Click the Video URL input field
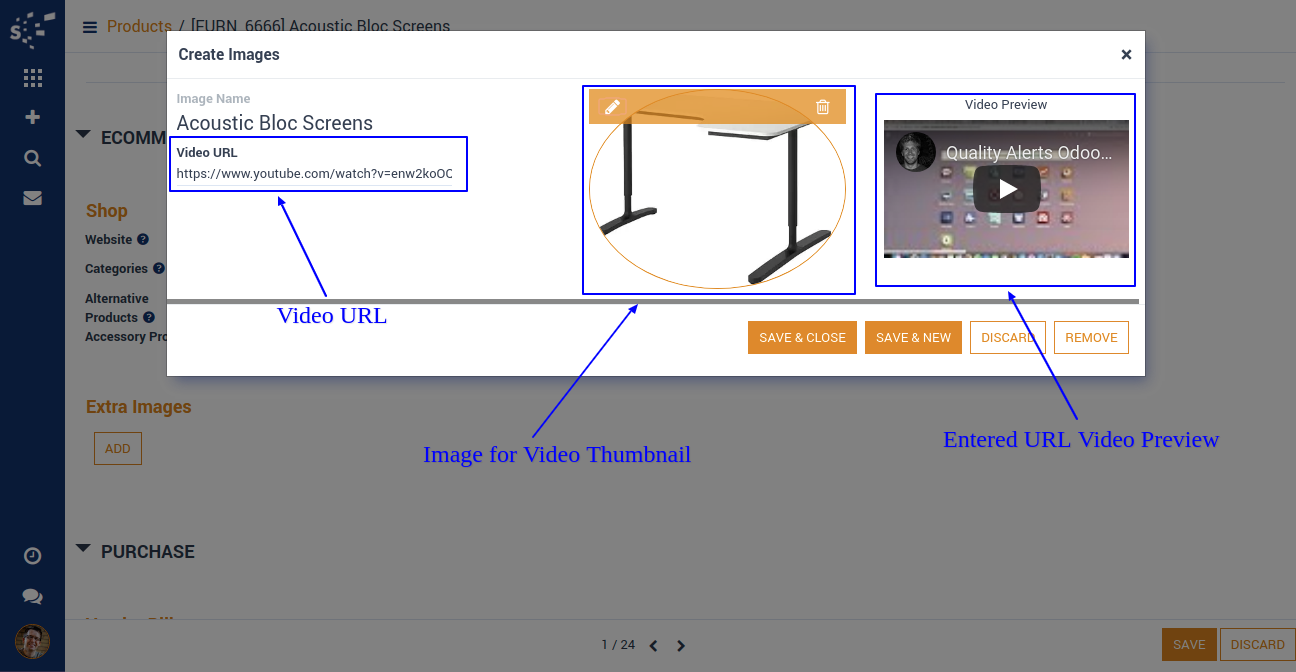This screenshot has width=1296, height=672. [314, 174]
